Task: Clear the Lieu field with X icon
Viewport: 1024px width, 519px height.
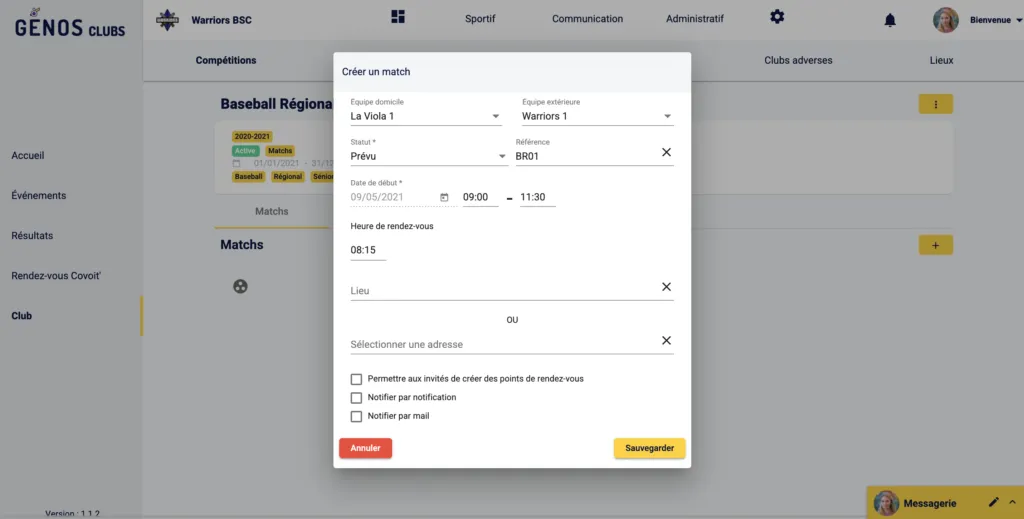Action: tap(666, 287)
